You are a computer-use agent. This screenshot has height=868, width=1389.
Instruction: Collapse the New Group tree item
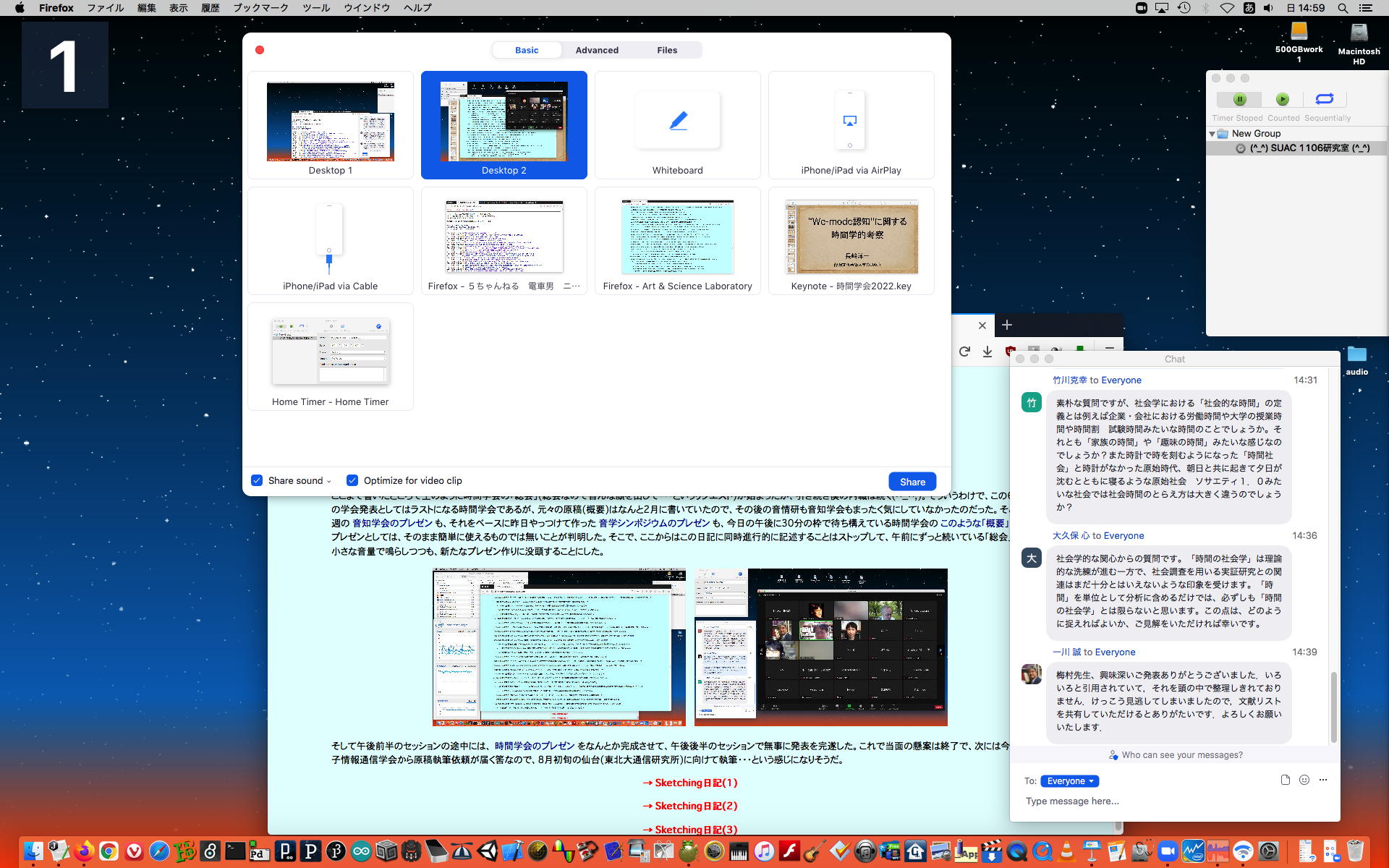1212,134
